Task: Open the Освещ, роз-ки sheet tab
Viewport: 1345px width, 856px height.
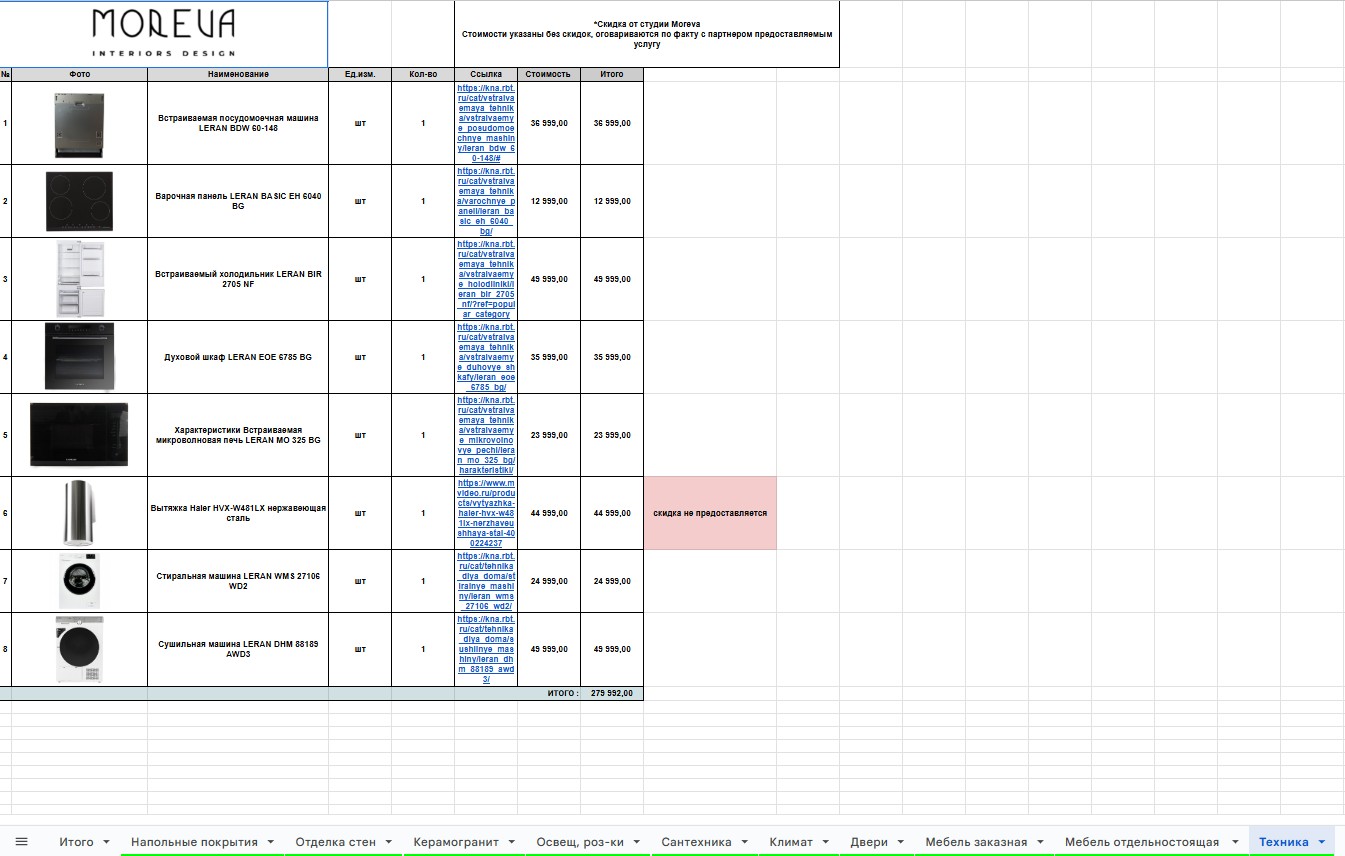Action: [580, 842]
